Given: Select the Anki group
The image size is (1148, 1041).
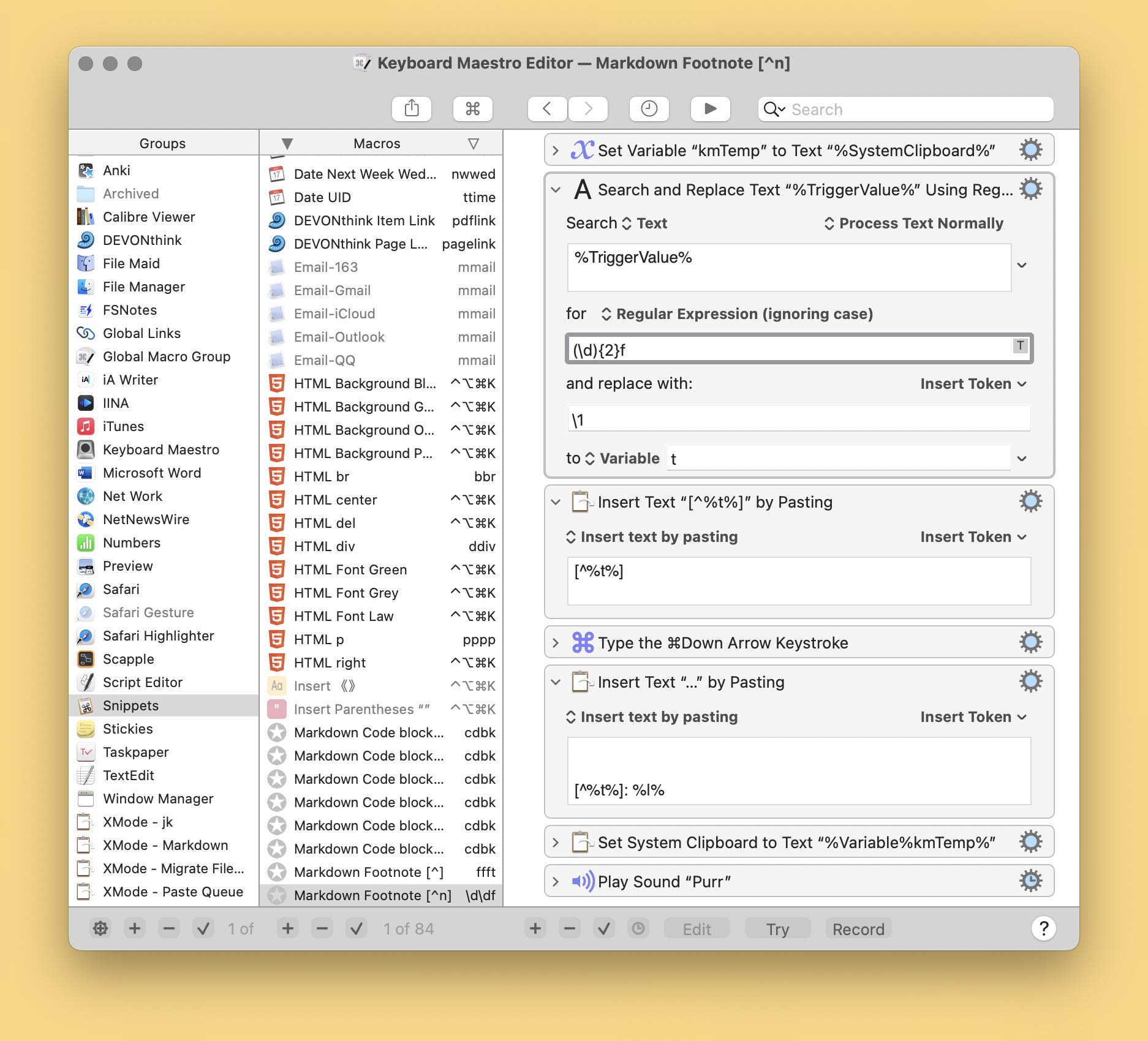Looking at the screenshot, I should 164,170.
